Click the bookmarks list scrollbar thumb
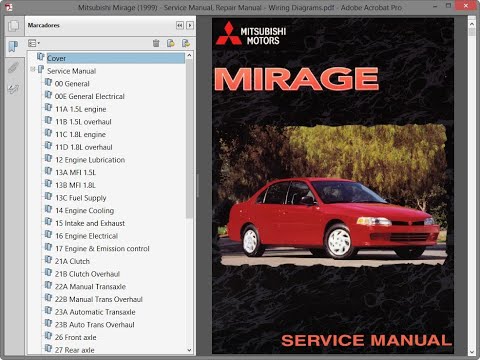 189,139
